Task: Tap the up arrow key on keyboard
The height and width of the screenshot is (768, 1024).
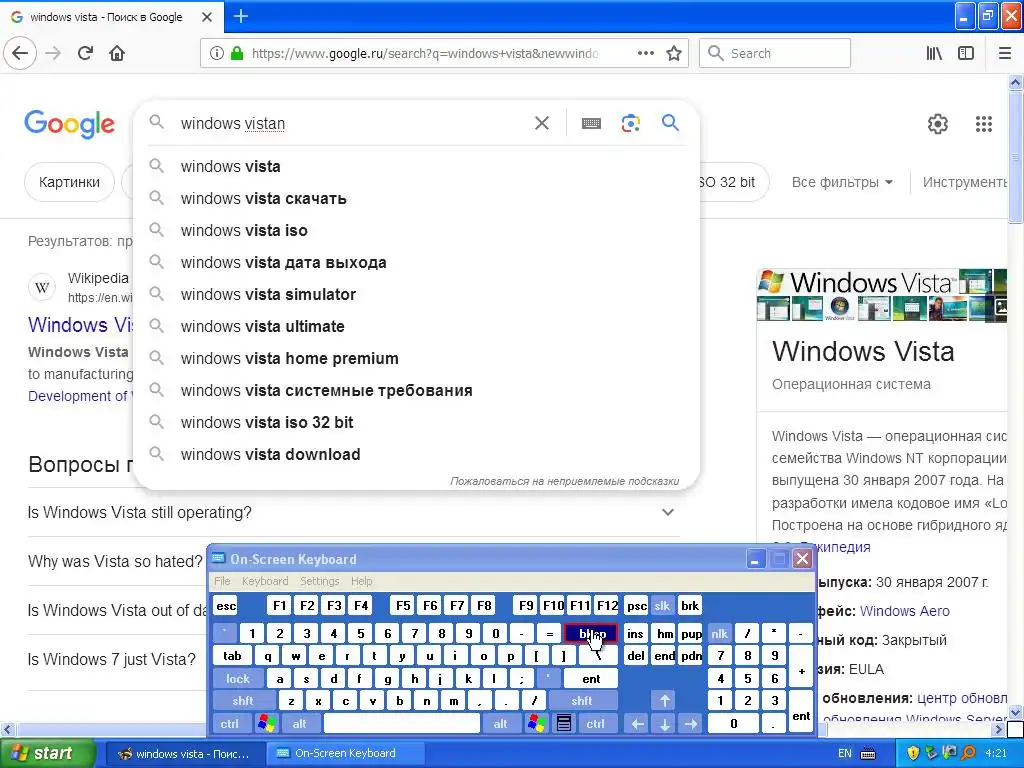Action: [664, 701]
